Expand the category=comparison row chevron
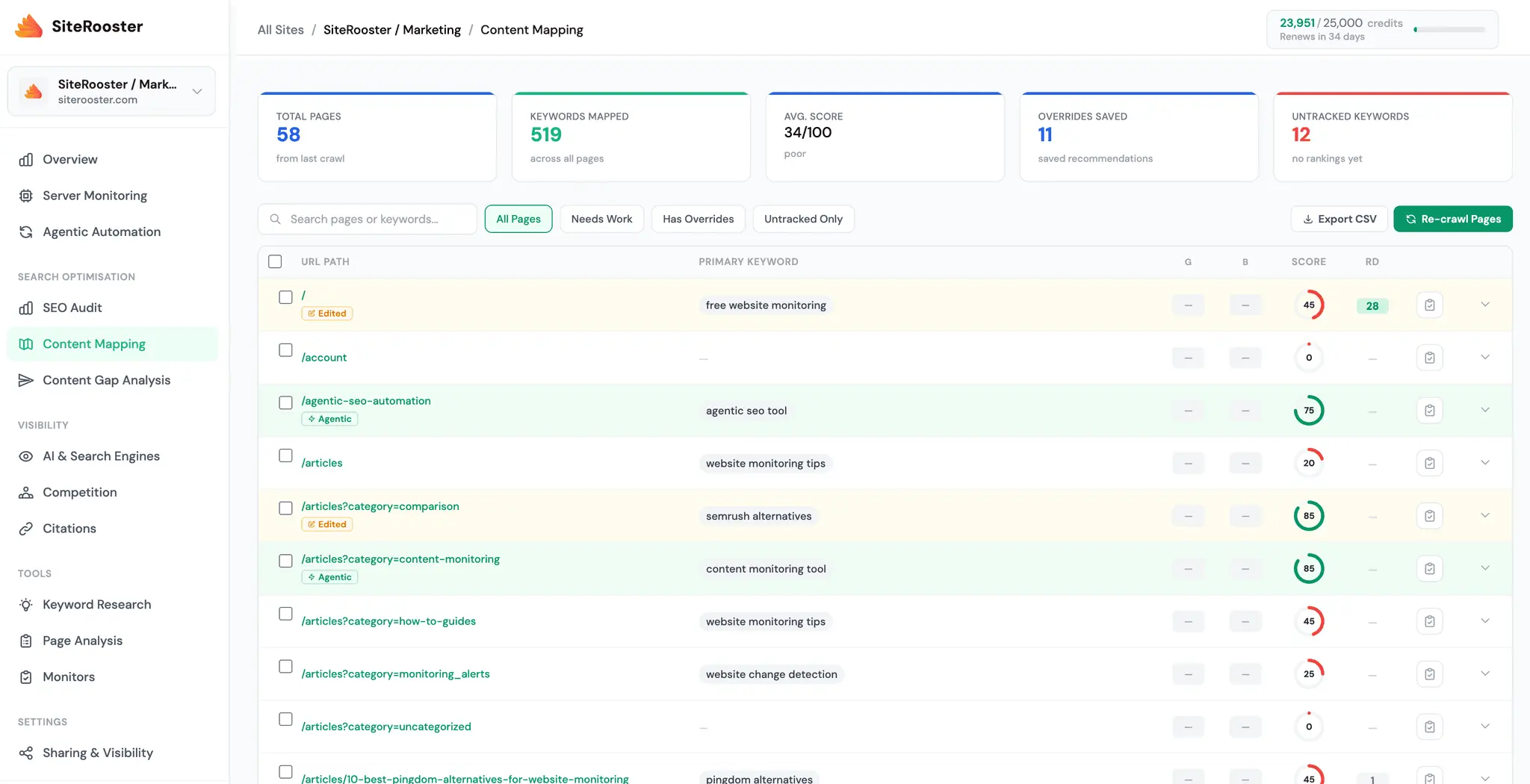 [x=1485, y=515]
